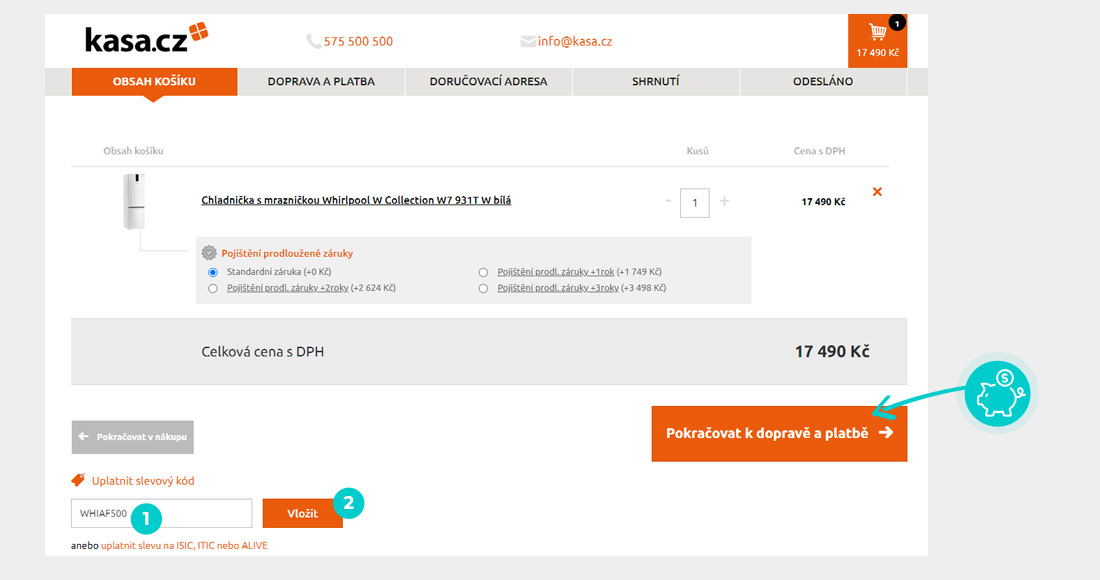
Task: Click the refrigerator product thumbnail
Action: pos(134,201)
